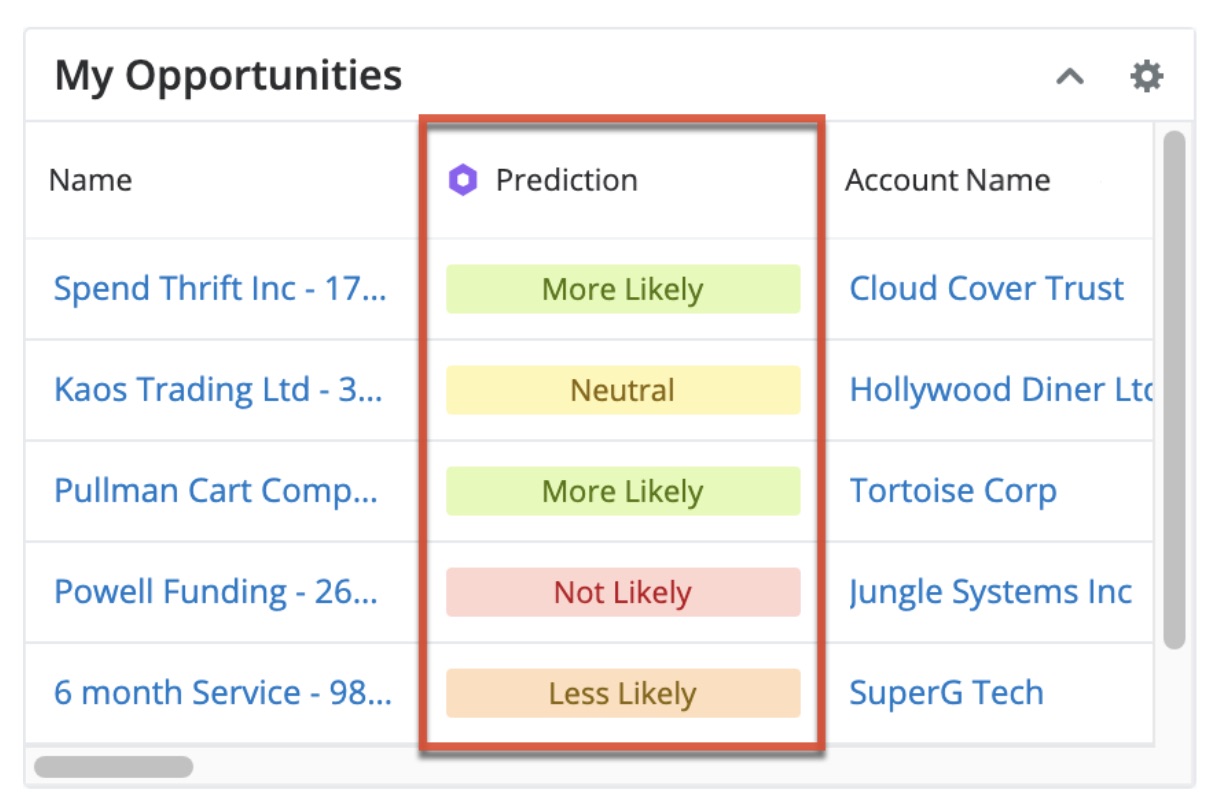1214x812 pixels.
Task: Sort by Prediction column header
Action: pos(566,181)
